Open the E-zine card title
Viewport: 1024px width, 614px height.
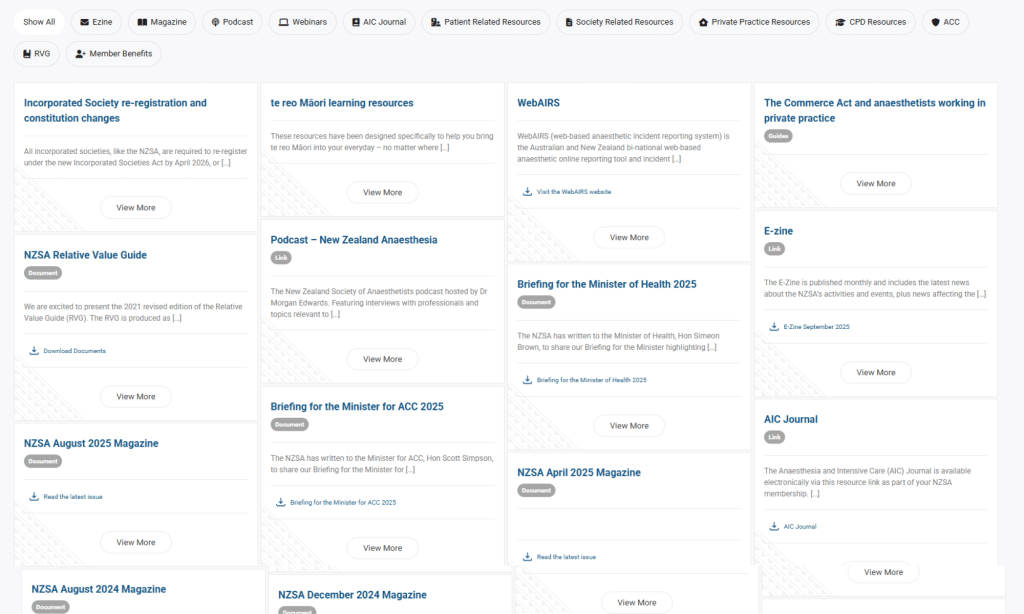(778, 231)
